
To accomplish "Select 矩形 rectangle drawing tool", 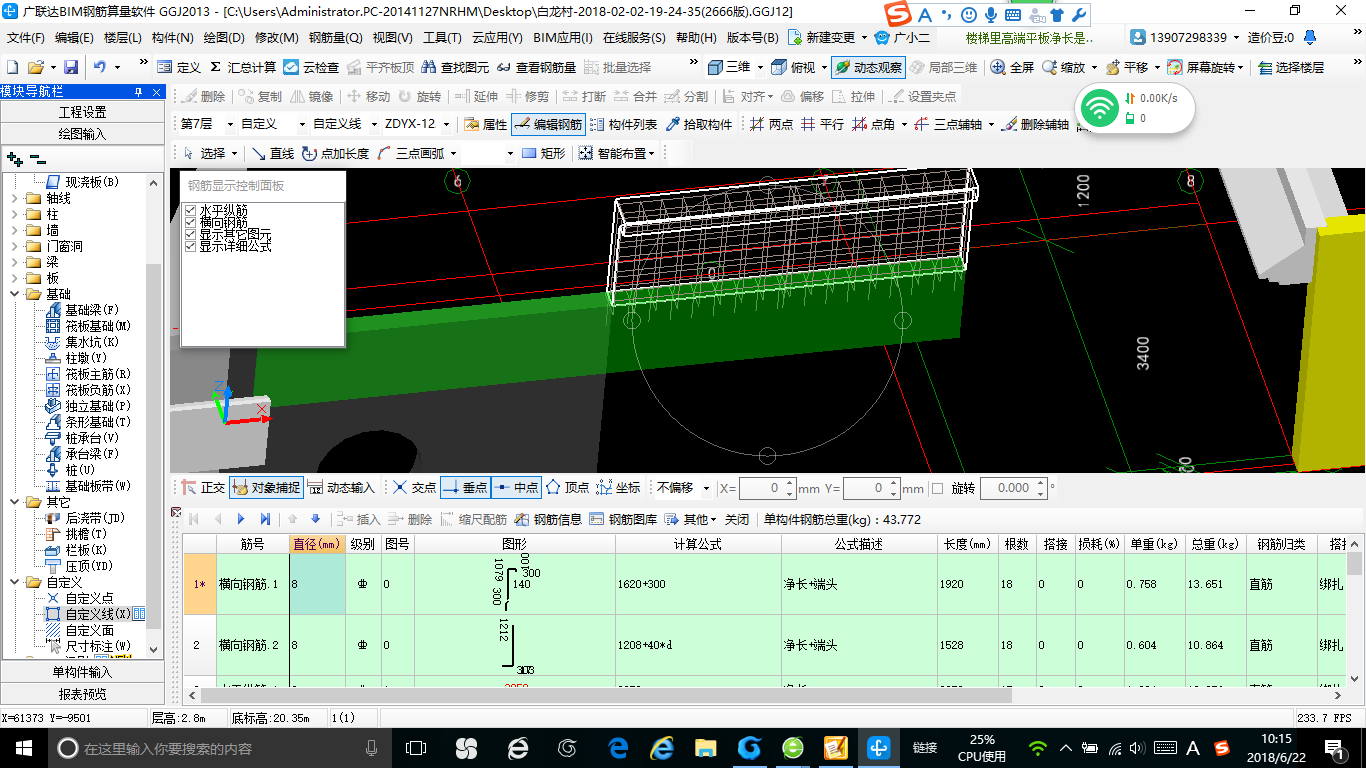I will point(543,153).
